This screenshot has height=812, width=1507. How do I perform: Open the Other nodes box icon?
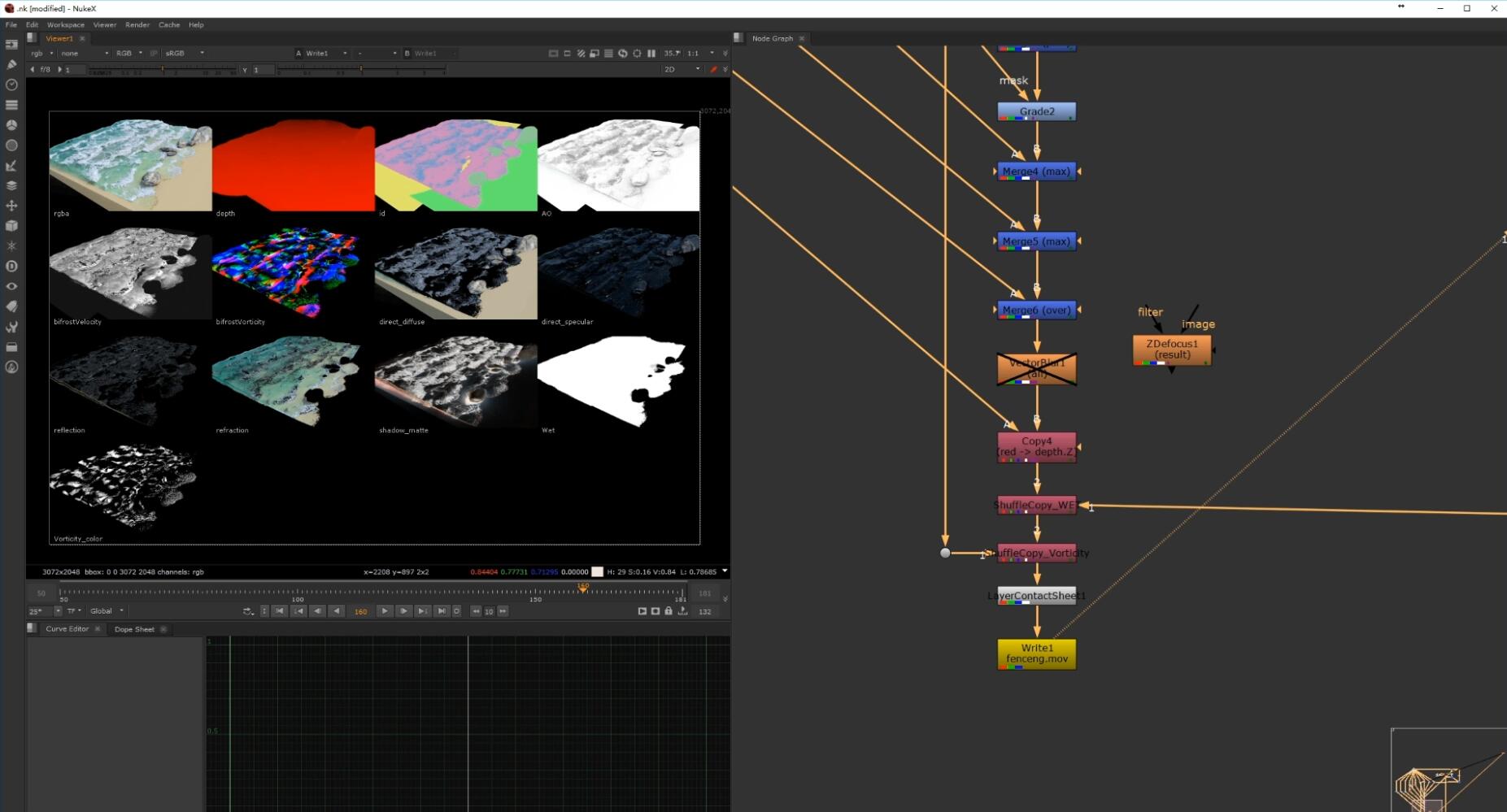pyautogui.click(x=11, y=347)
